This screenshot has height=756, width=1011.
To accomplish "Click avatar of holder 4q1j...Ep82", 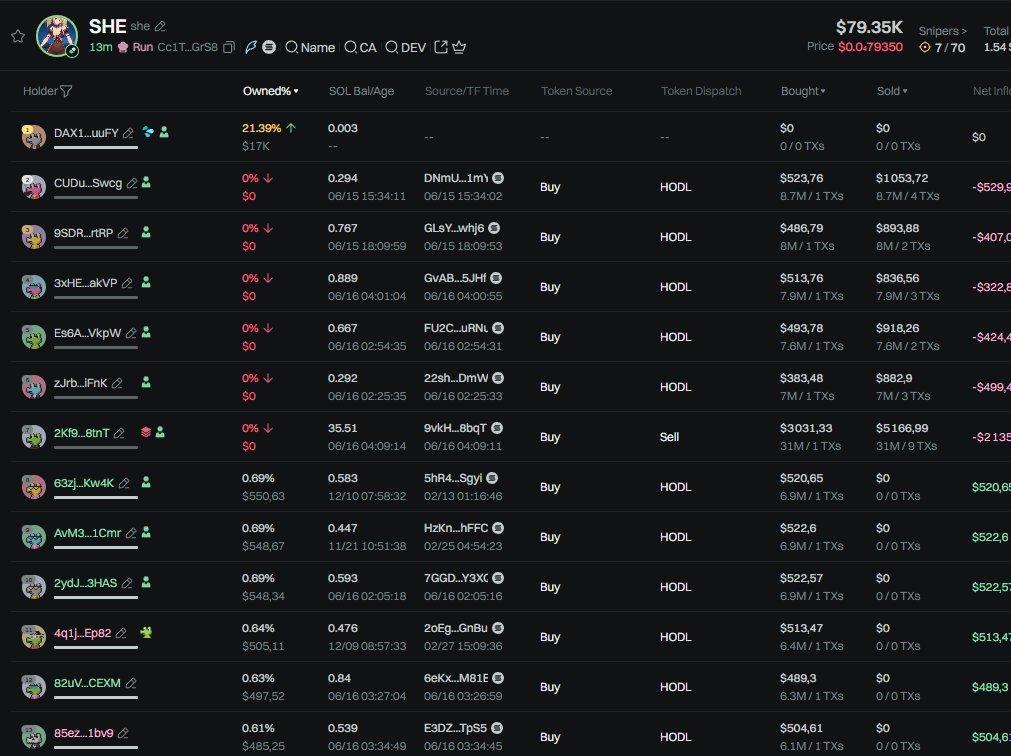I will click(x=34, y=636).
